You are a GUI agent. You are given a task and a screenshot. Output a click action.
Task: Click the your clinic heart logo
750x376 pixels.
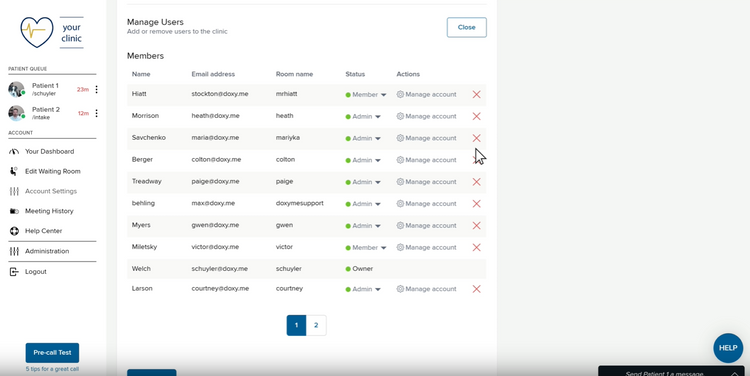[x=37, y=32]
